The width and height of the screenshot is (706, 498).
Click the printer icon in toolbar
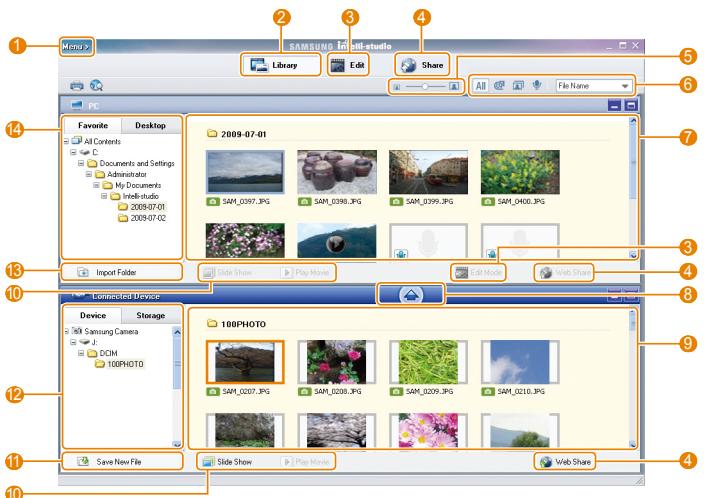[x=77, y=85]
